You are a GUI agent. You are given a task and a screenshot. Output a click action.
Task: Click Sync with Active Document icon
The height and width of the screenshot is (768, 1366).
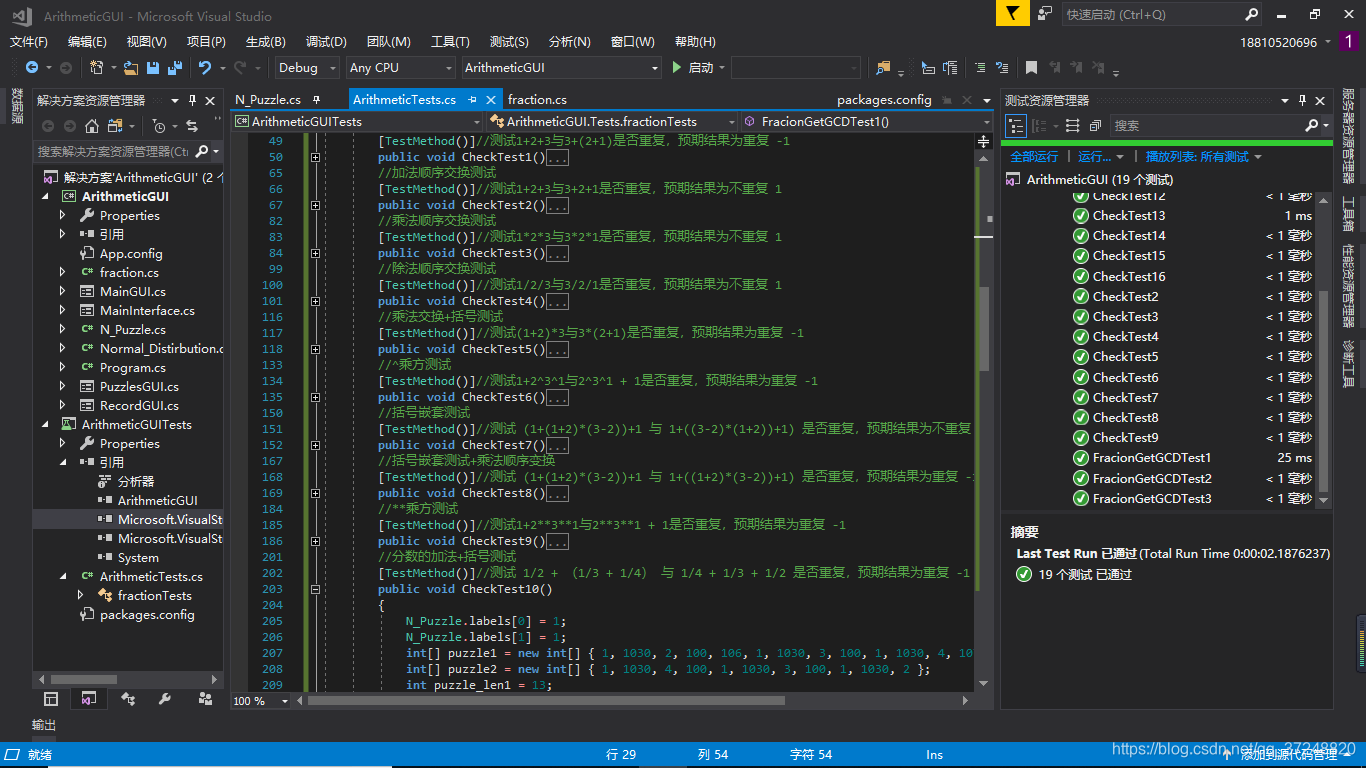[192, 126]
